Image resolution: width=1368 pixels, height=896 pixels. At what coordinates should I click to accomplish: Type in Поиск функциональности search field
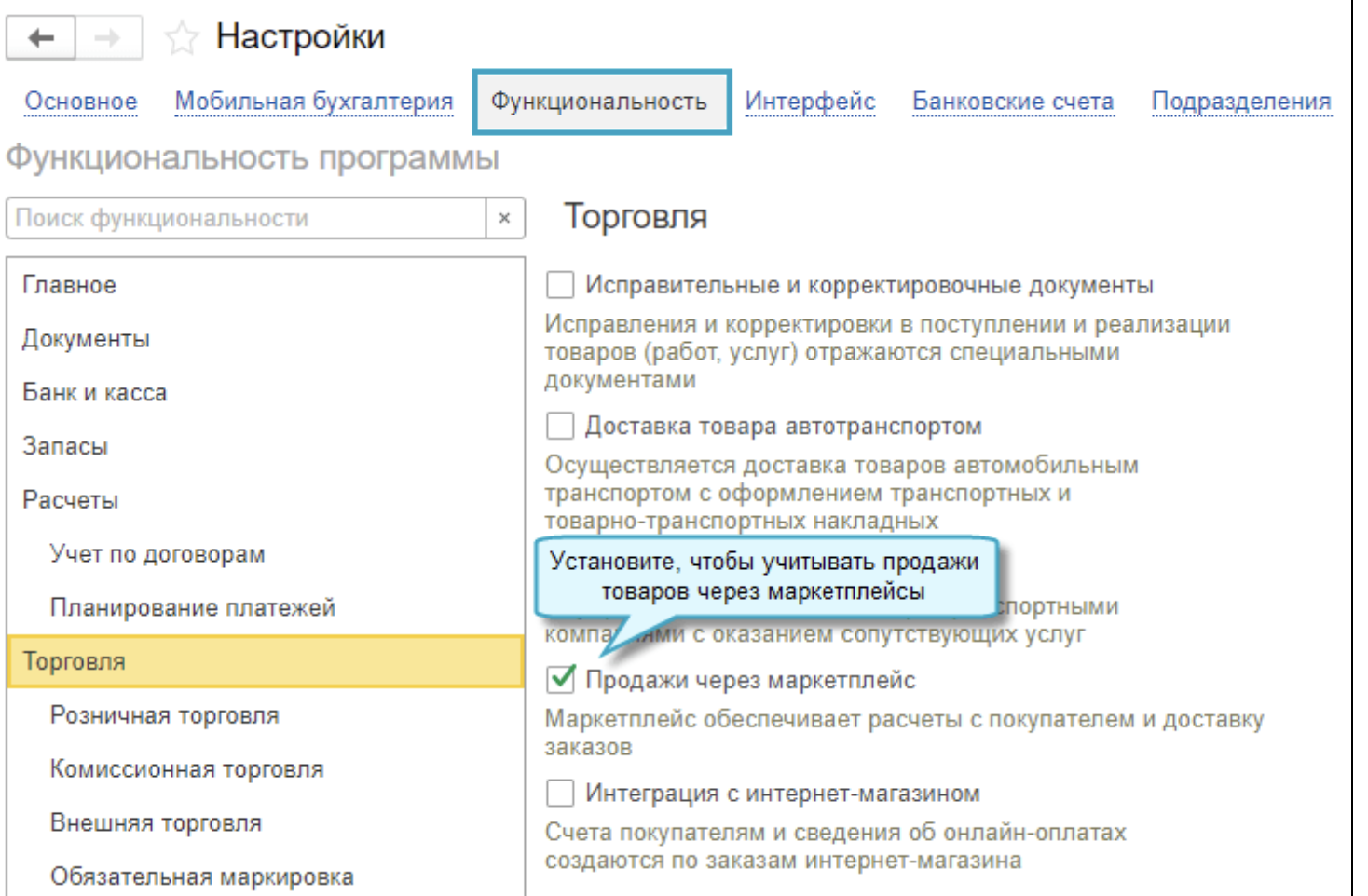click(247, 218)
